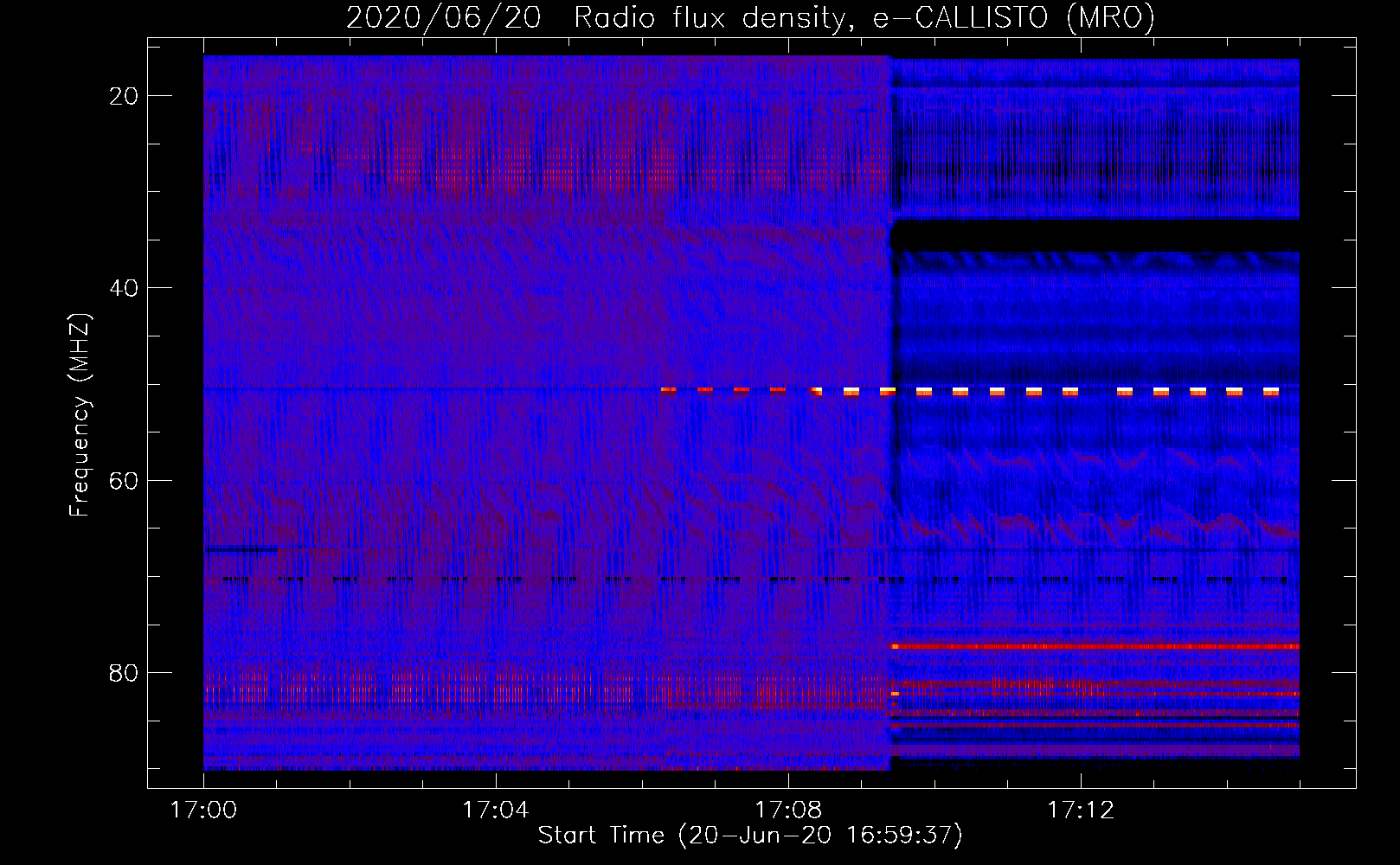Click the 'Frequency (MHZ)' y-axis label

coord(80,414)
